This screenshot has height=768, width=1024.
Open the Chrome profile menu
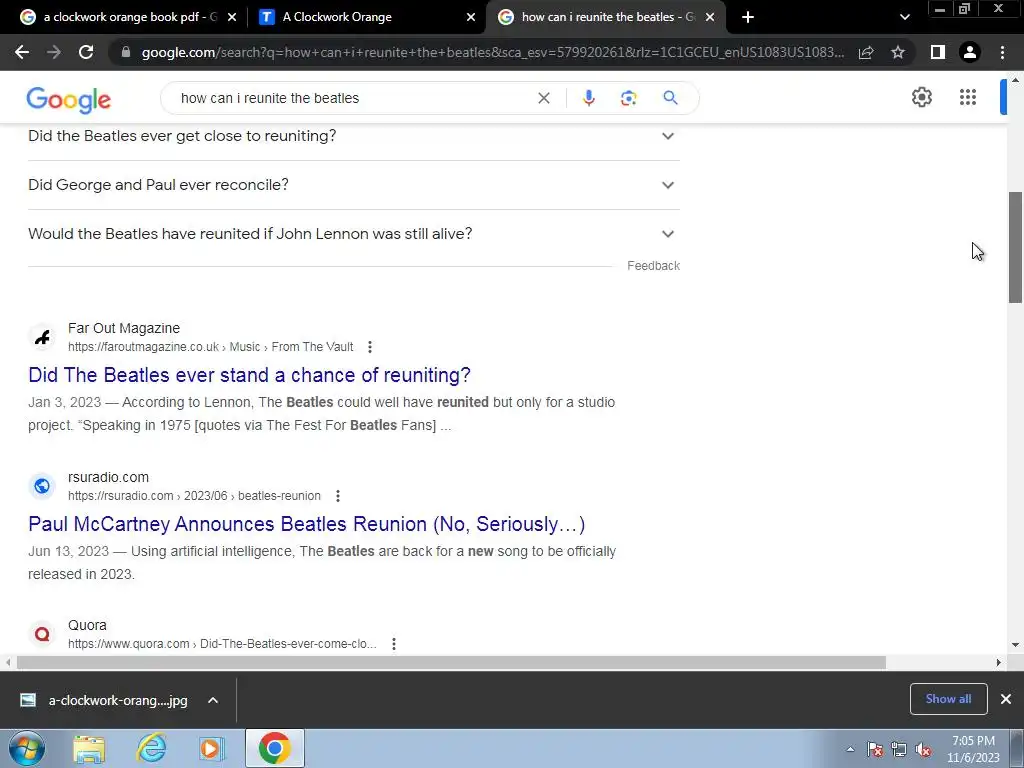[970, 52]
